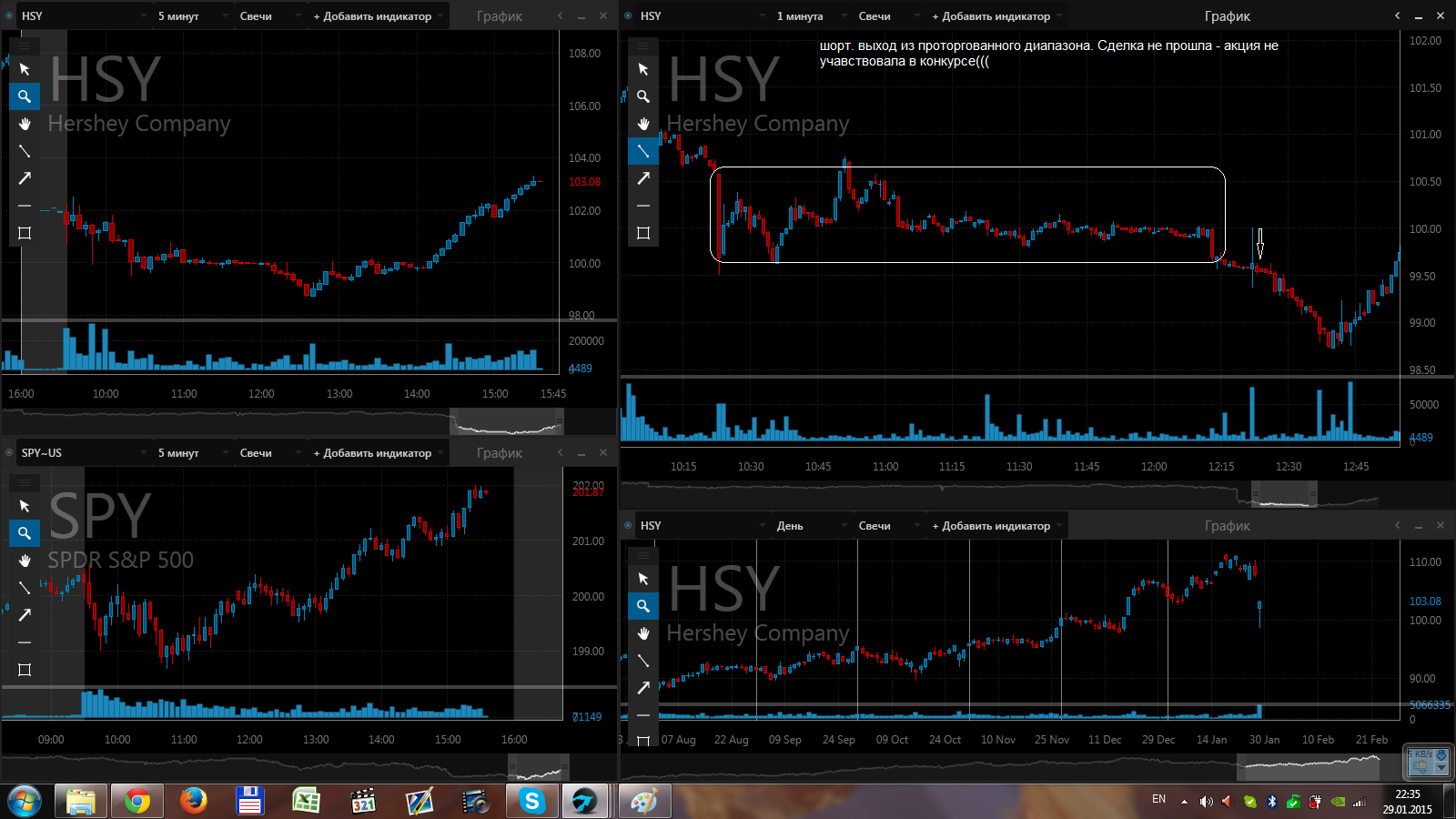The image size is (1456, 819).
Task: Pick the trend line tool in HSY 1-minute chart
Action: (643, 151)
